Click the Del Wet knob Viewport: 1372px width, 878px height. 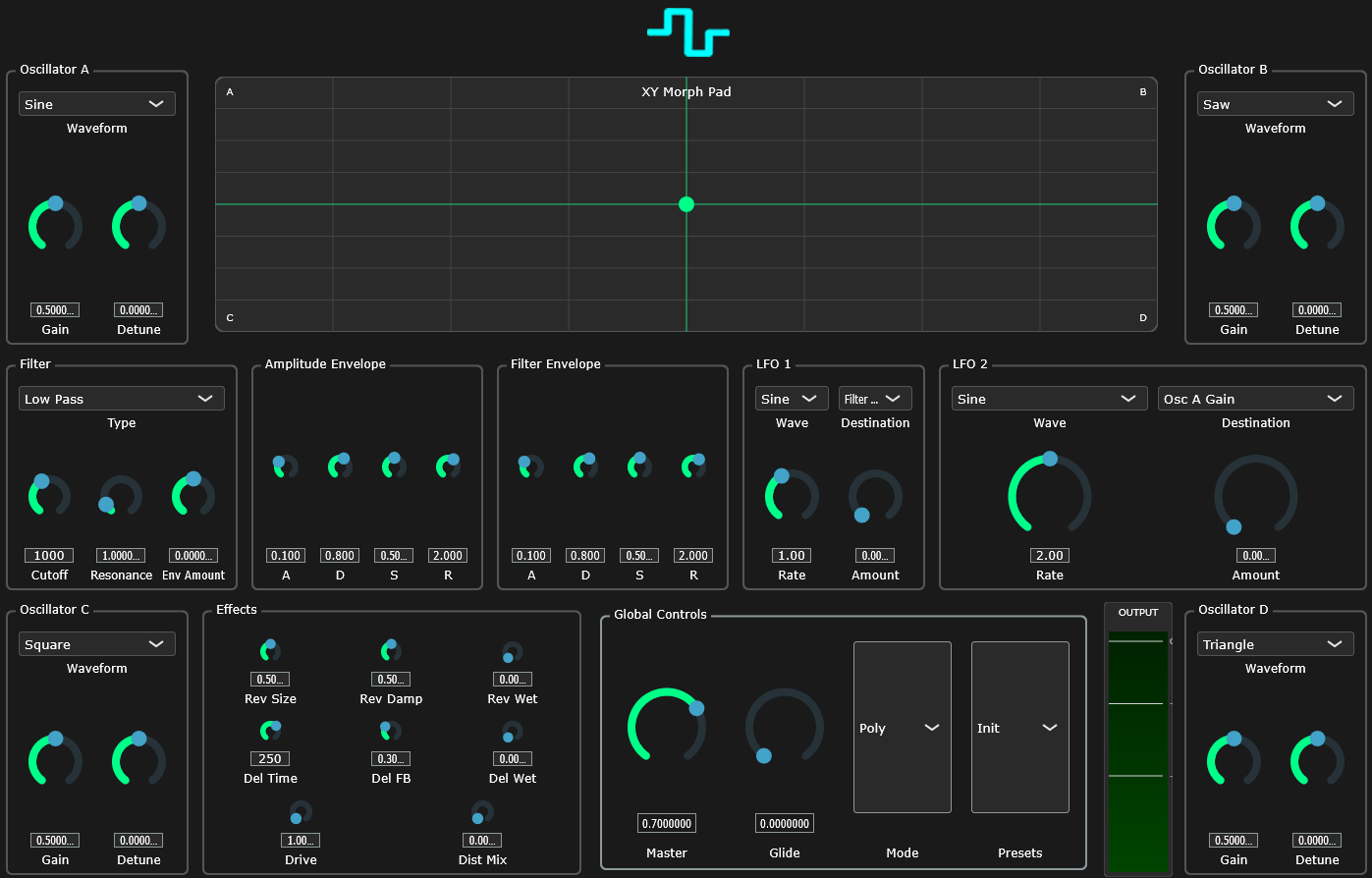pos(513,731)
